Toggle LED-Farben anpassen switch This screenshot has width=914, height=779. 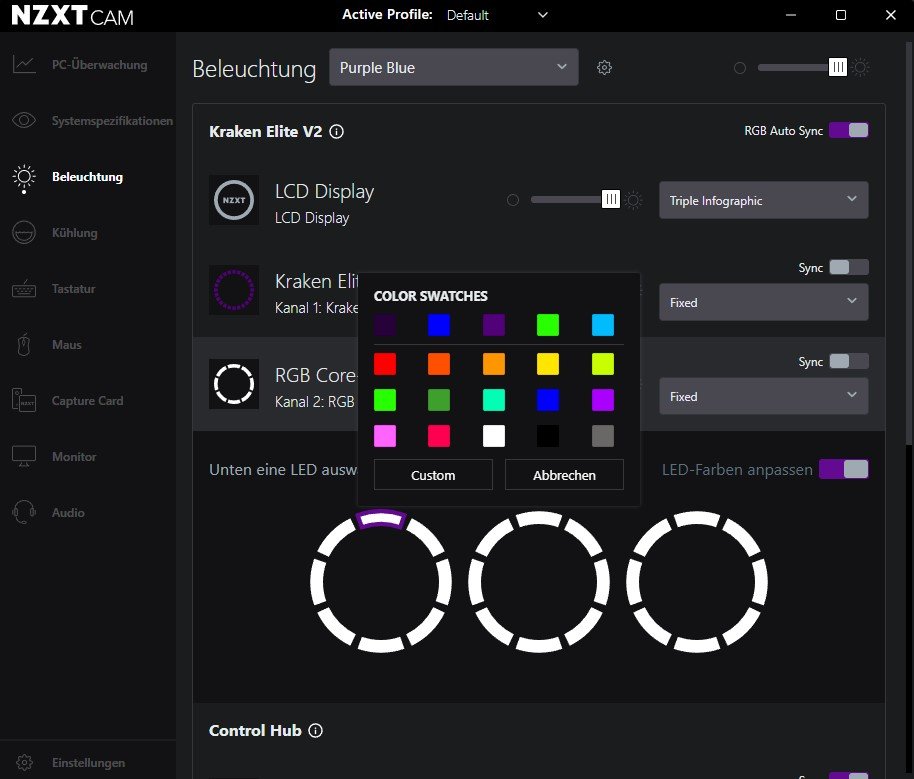click(843, 469)
